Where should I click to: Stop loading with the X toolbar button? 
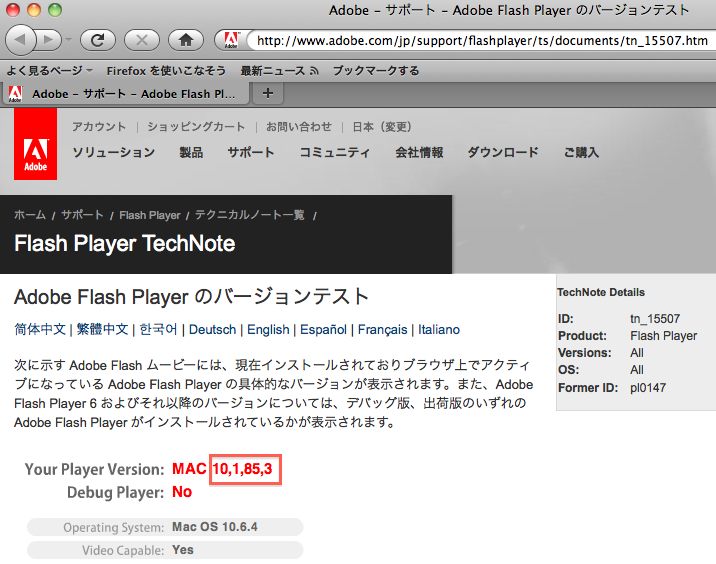[x=142, y=41]
